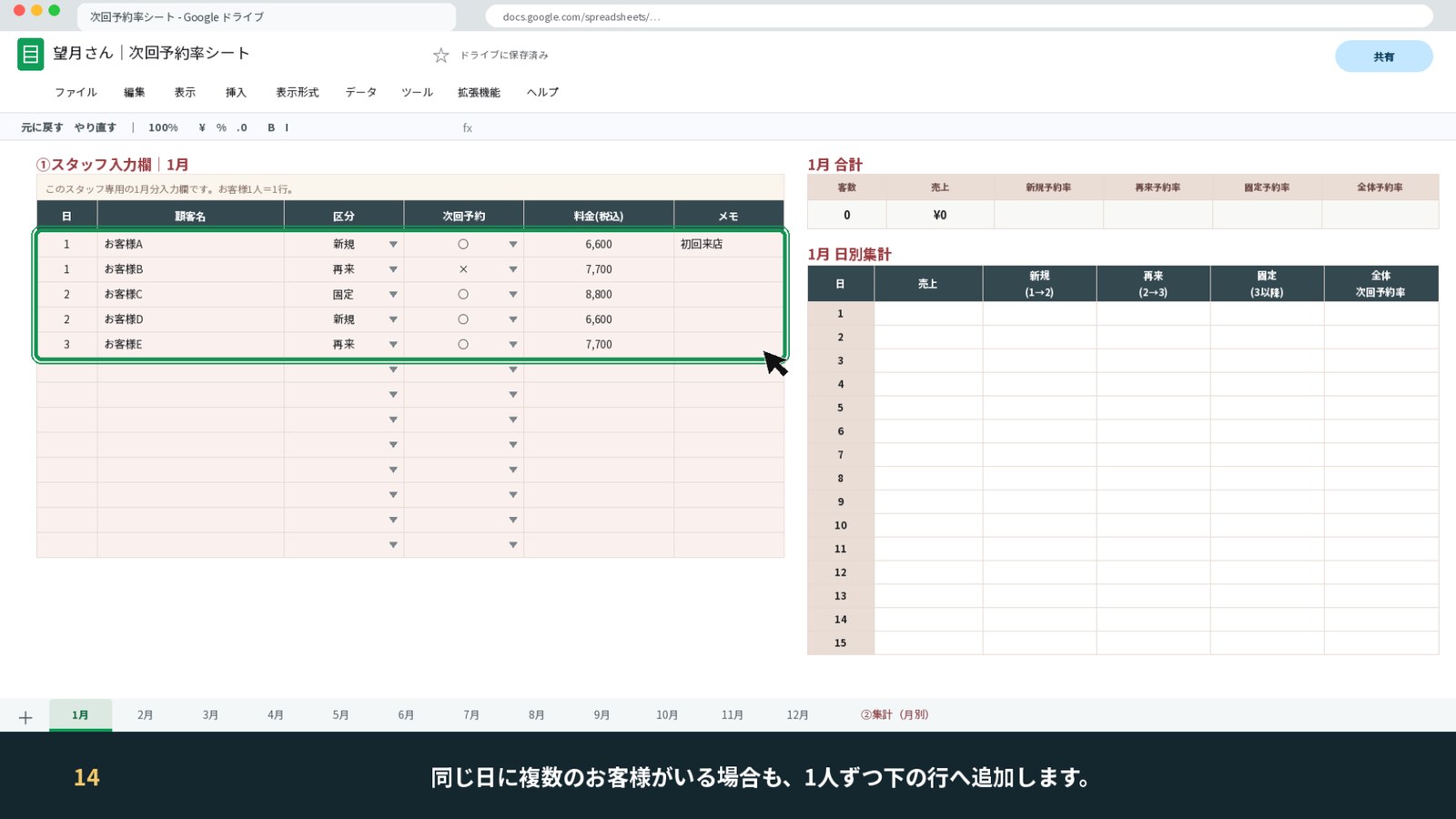Image resolution: width=1456 pixels, height=819 pixels.
Task: Click the ドライブに保存済み status text
Action: tap(504, 56)
